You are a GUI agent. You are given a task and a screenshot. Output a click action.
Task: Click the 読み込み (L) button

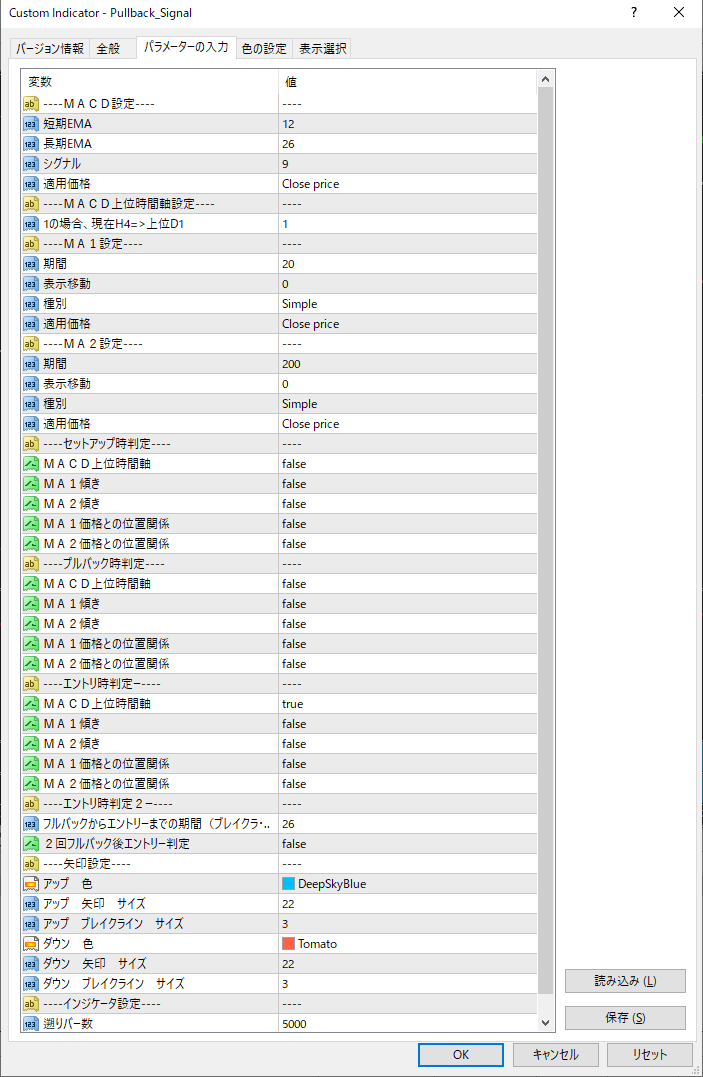pyautogui.click(x=625, y=981)
